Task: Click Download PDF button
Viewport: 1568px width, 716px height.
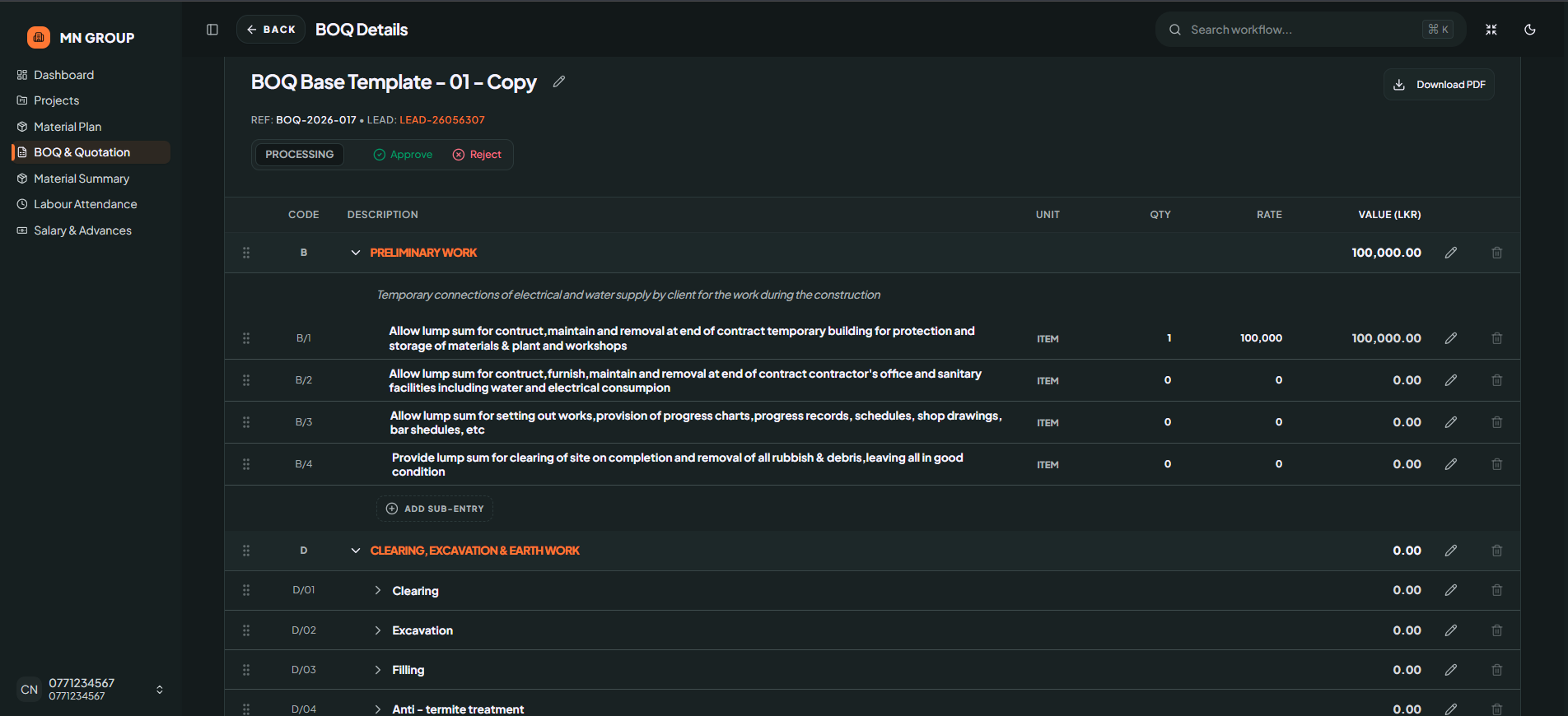Action: 1439,85
